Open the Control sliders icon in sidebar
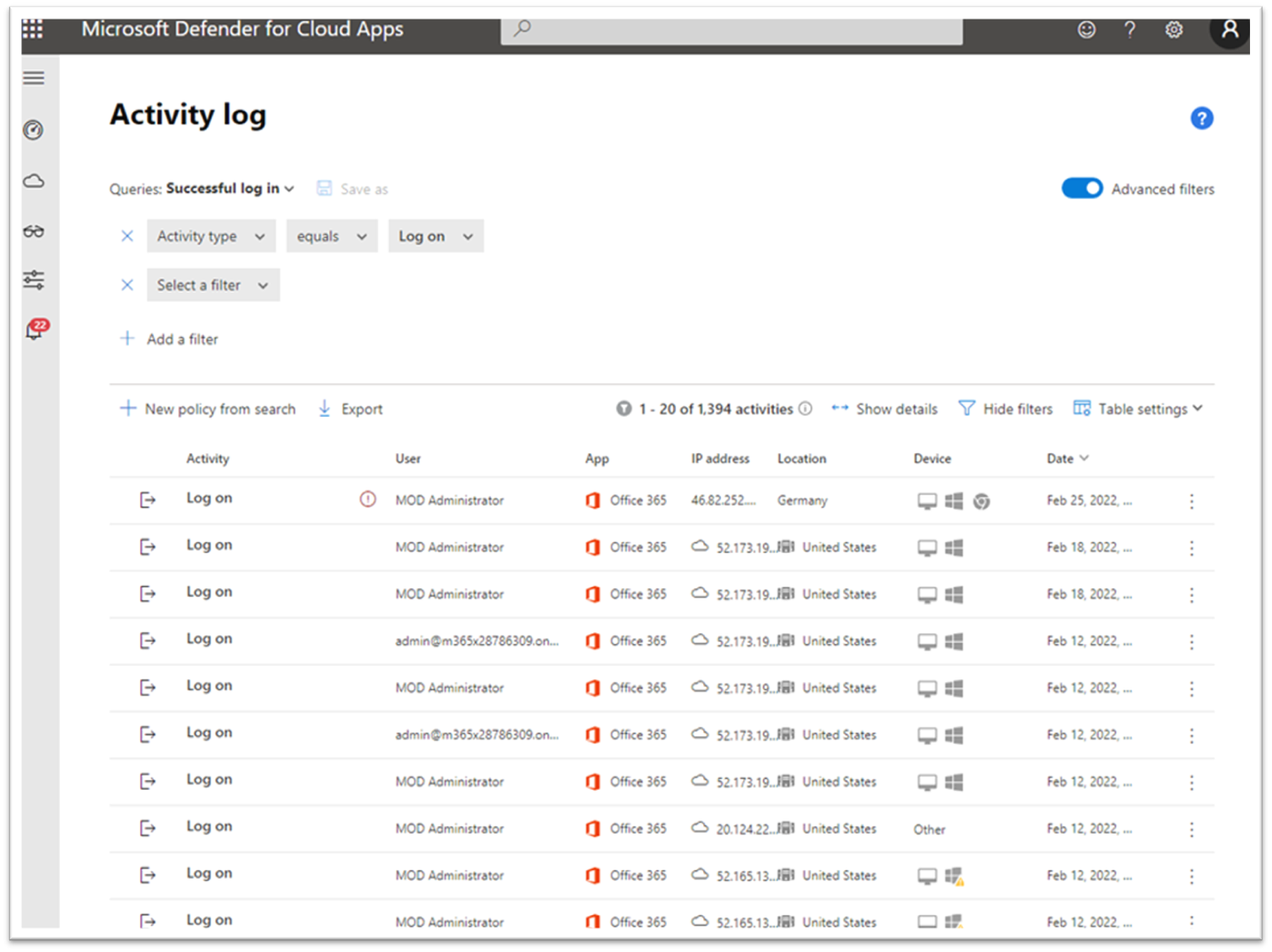This screenshot has width=1272, height=952. (34, 280)
